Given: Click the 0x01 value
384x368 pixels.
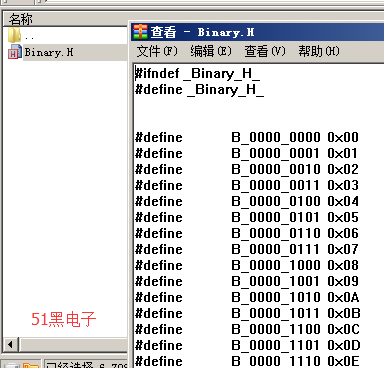Looking at the screenshot, I should pyautogui.click(x=343, y=153).
